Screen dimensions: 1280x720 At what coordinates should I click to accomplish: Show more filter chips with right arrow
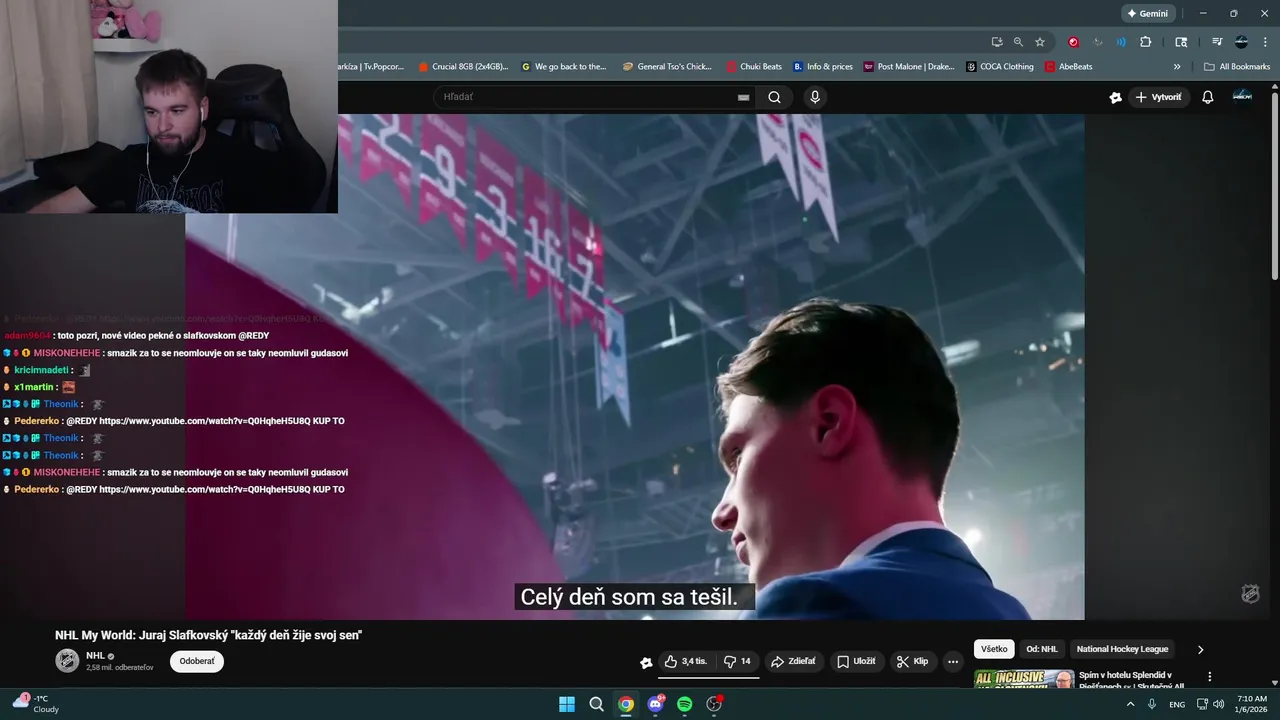1201,649
